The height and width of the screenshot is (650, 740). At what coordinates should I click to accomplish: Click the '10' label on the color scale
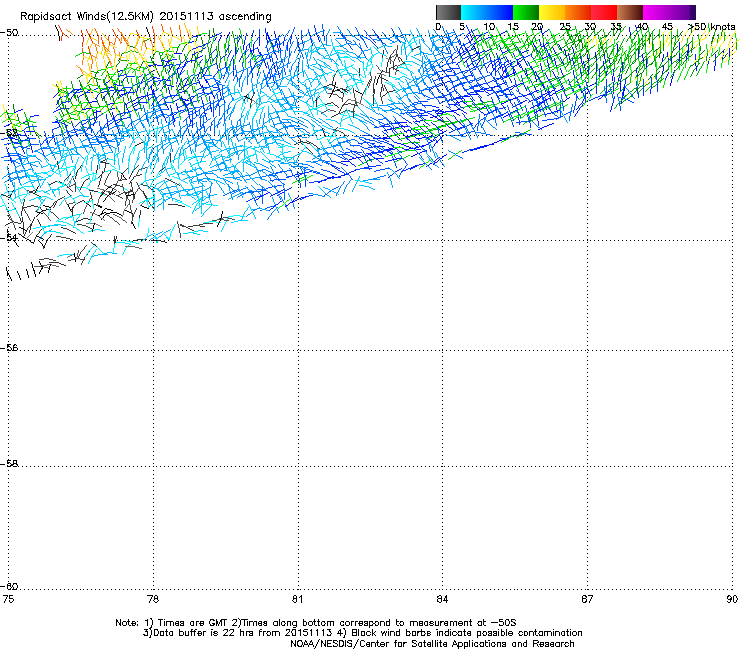(489, 26)
